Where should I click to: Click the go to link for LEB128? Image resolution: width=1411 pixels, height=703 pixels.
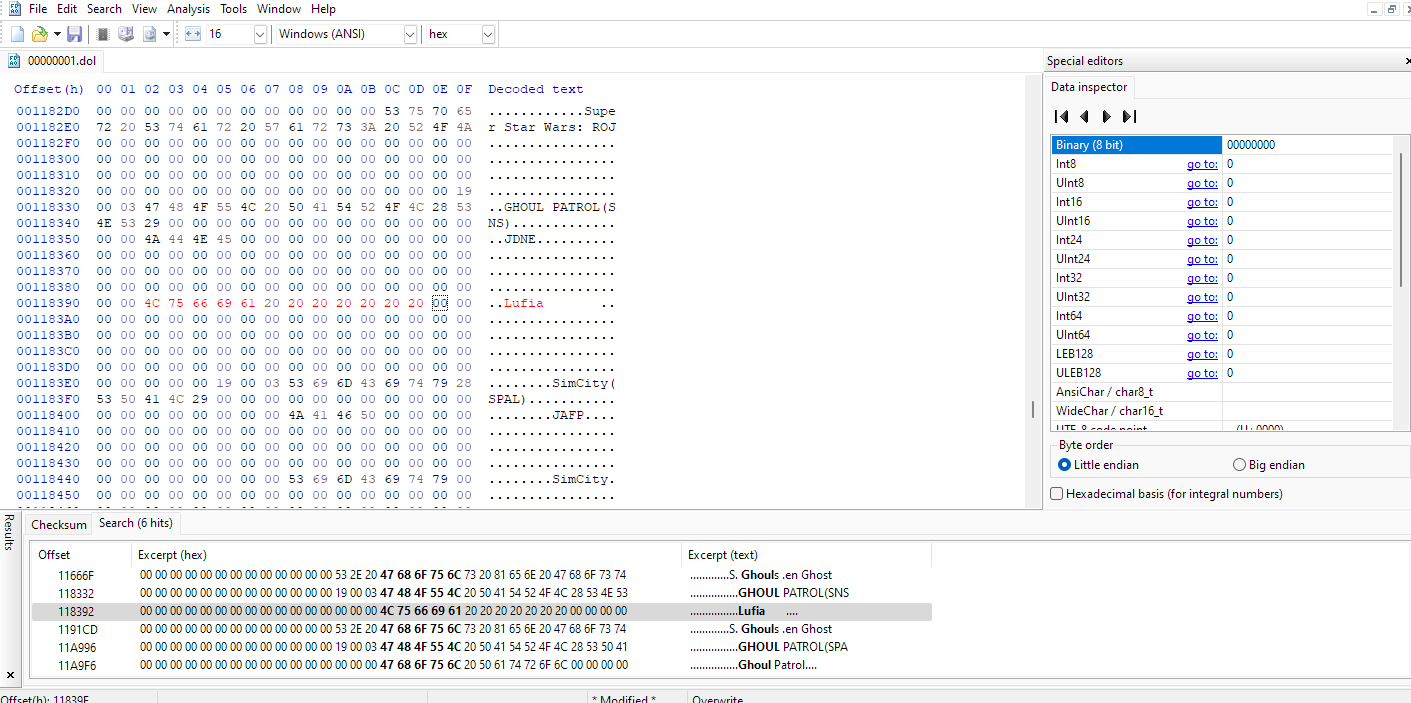[1202, 354]
